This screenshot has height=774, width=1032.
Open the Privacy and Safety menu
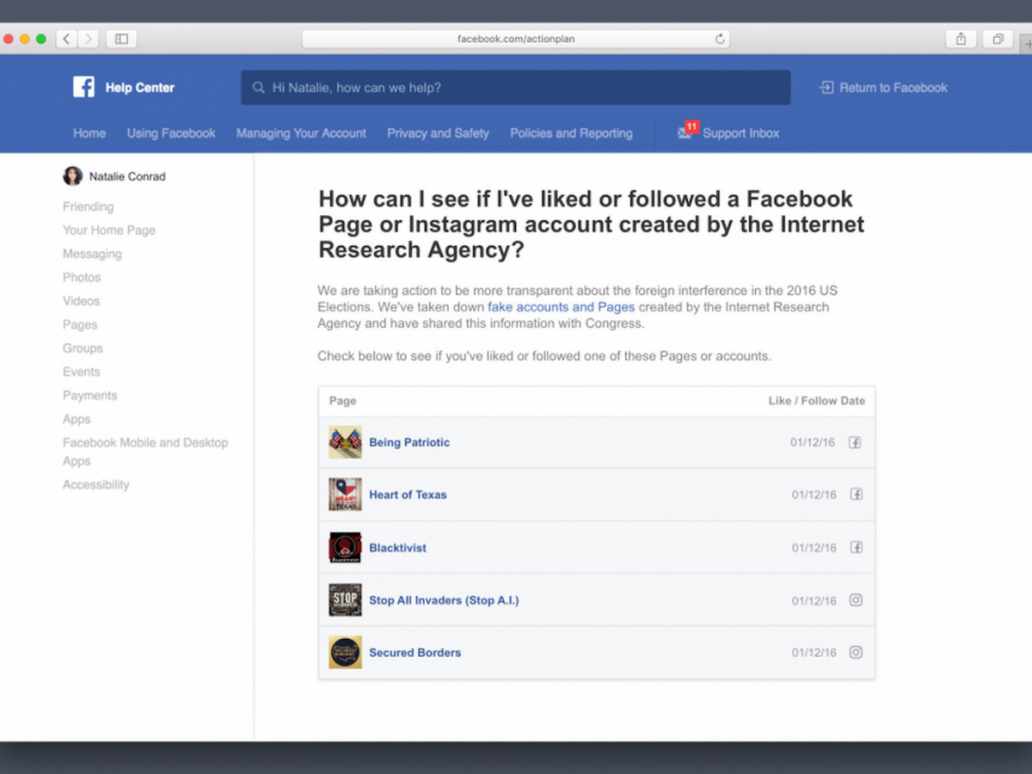point(438,133)
